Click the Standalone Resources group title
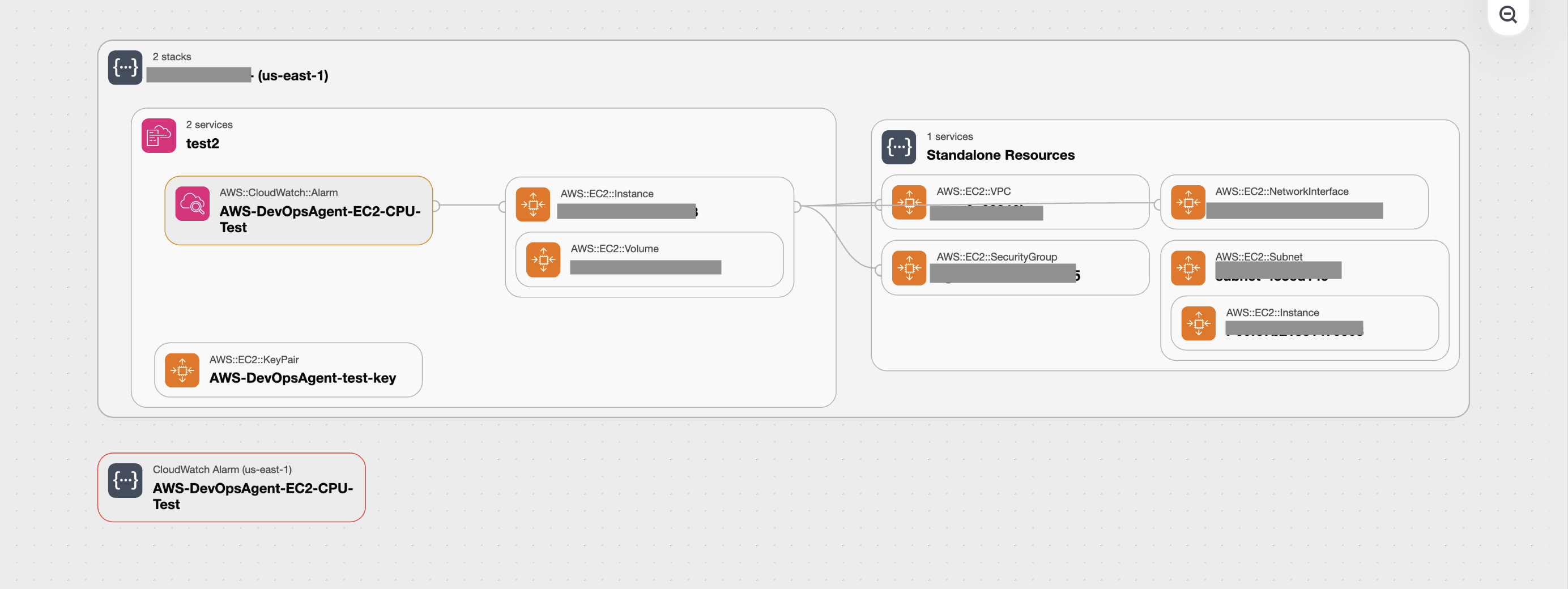Image resolution: width=1568 pixels, height=589 pixels. [x=1000, y=155]
